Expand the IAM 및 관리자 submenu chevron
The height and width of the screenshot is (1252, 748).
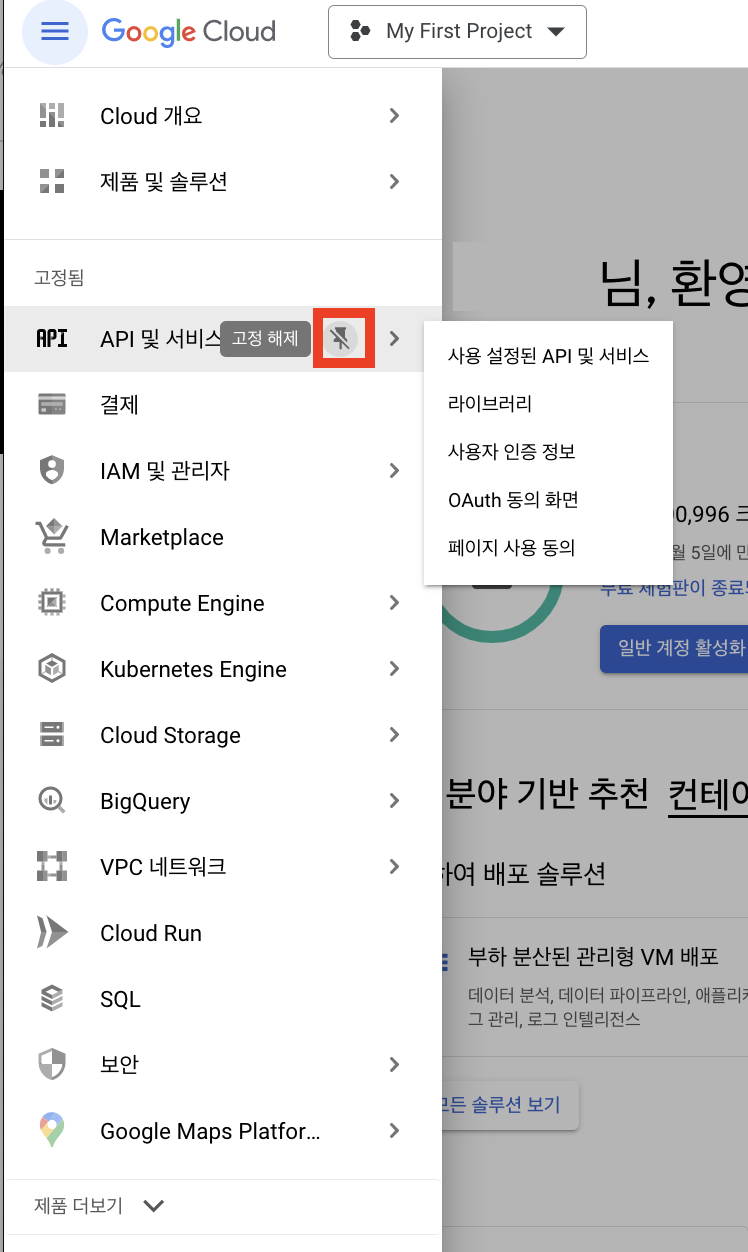coord(394,471)
